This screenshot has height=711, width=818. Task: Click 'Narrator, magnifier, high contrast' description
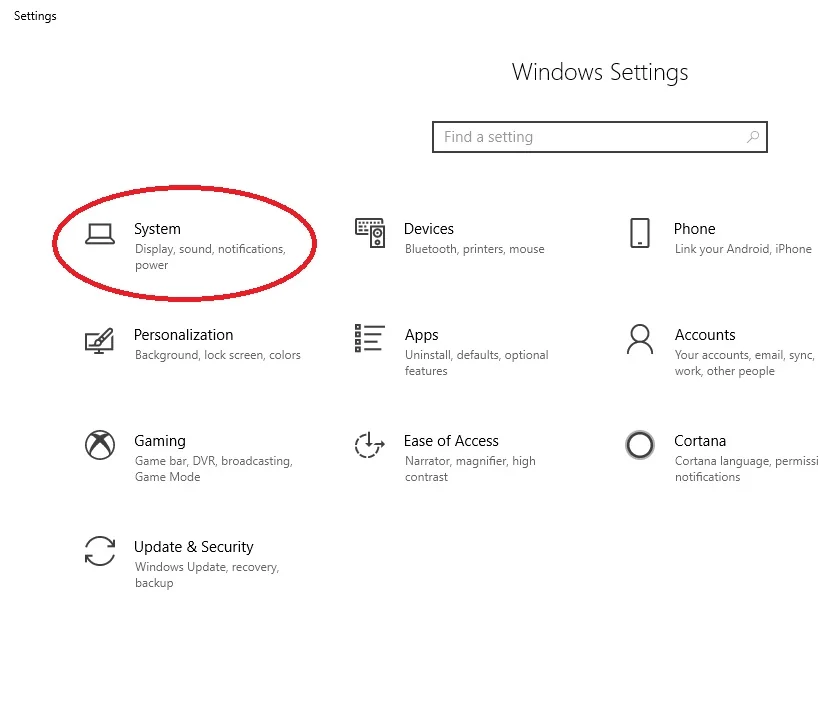470,469
